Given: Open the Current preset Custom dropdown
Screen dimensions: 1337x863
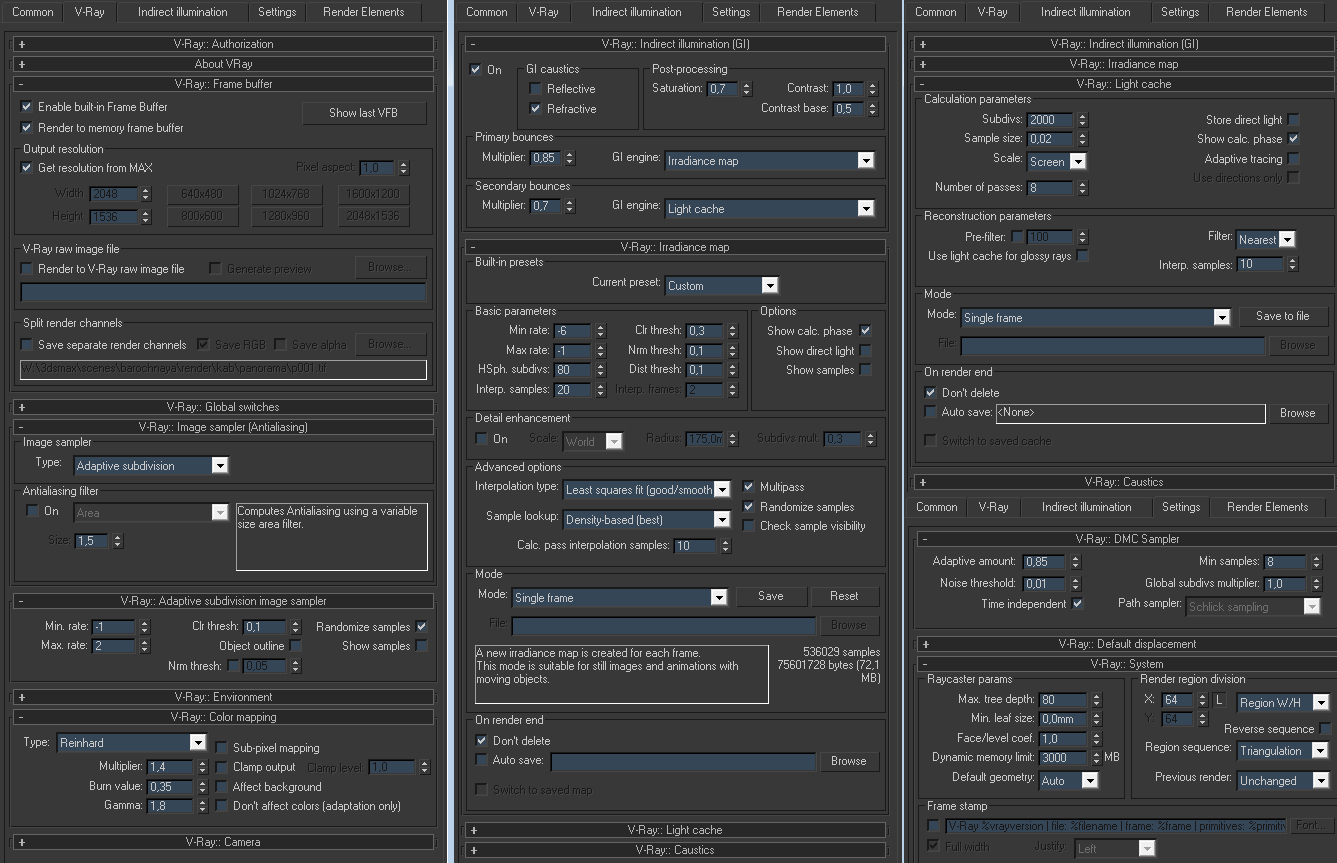Looking at the screenshot, I should pyautogui.click(x=721, y=285).
